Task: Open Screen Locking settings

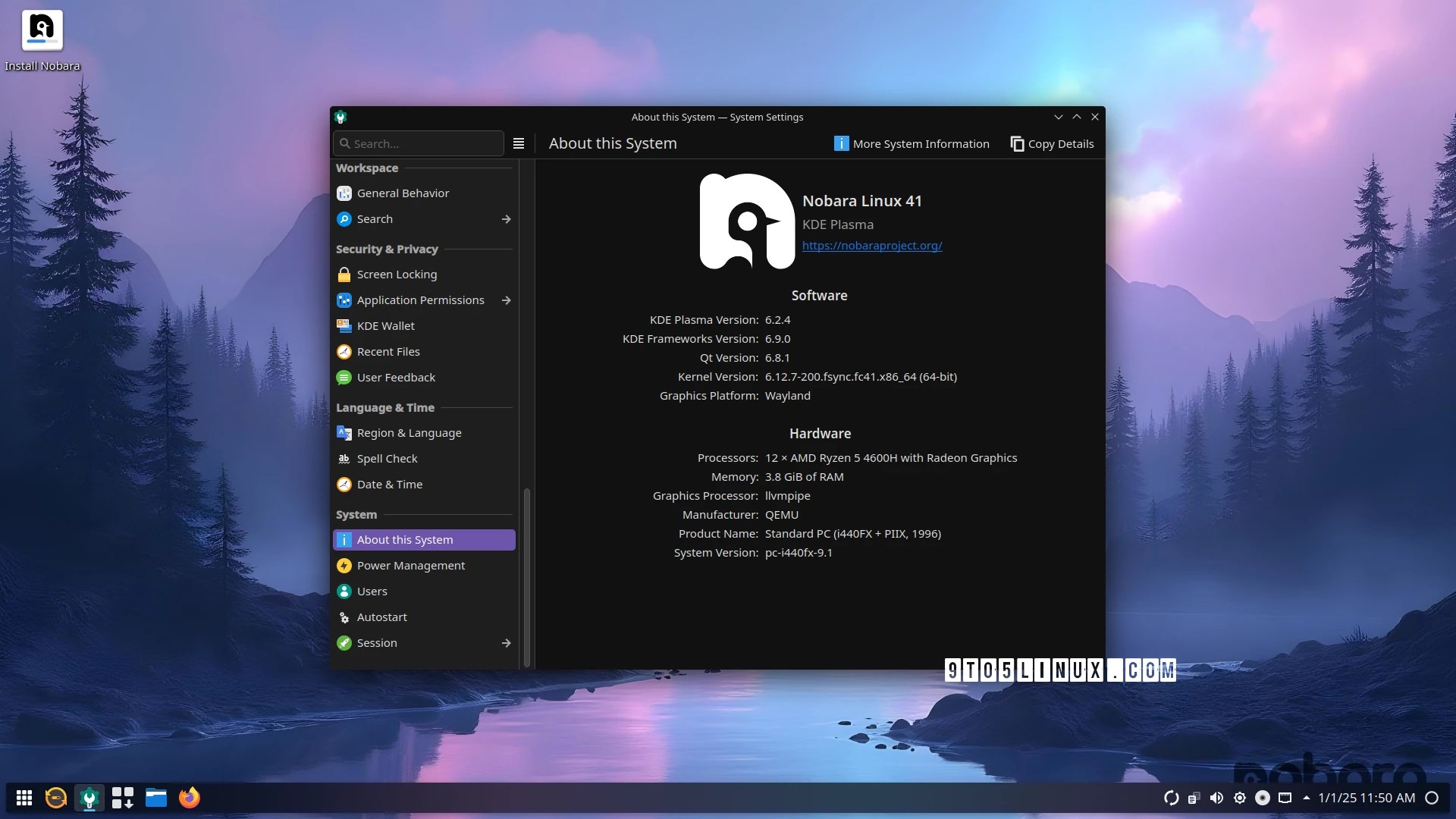Action: [396, 275]
